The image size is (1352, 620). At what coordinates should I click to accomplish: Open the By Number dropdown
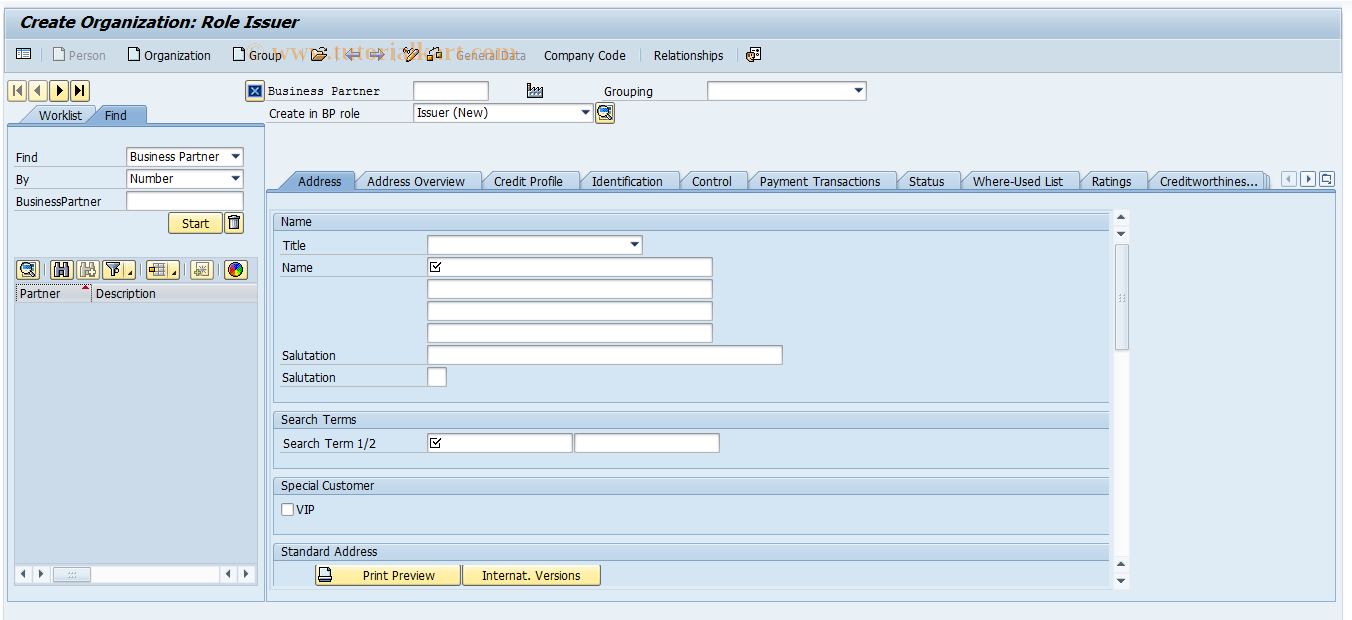click(x=236, y=179)
